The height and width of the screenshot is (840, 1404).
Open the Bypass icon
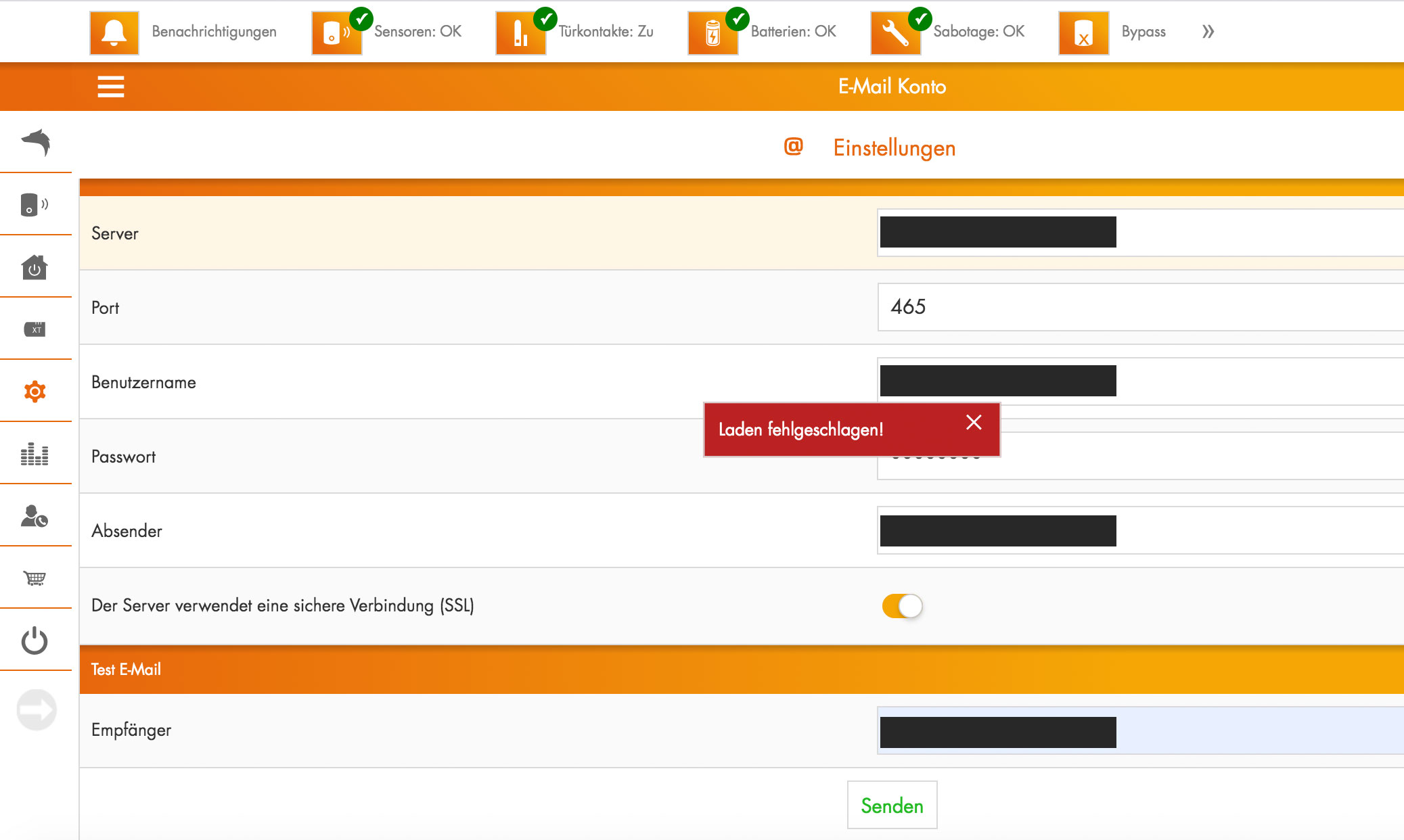point(1083,32)
